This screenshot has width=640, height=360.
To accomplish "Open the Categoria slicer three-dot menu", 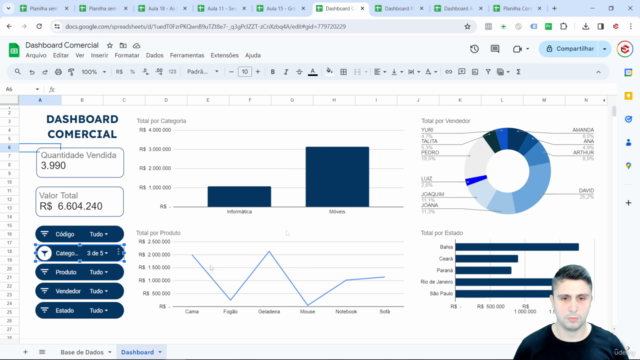I will click(x=118, y=253).
